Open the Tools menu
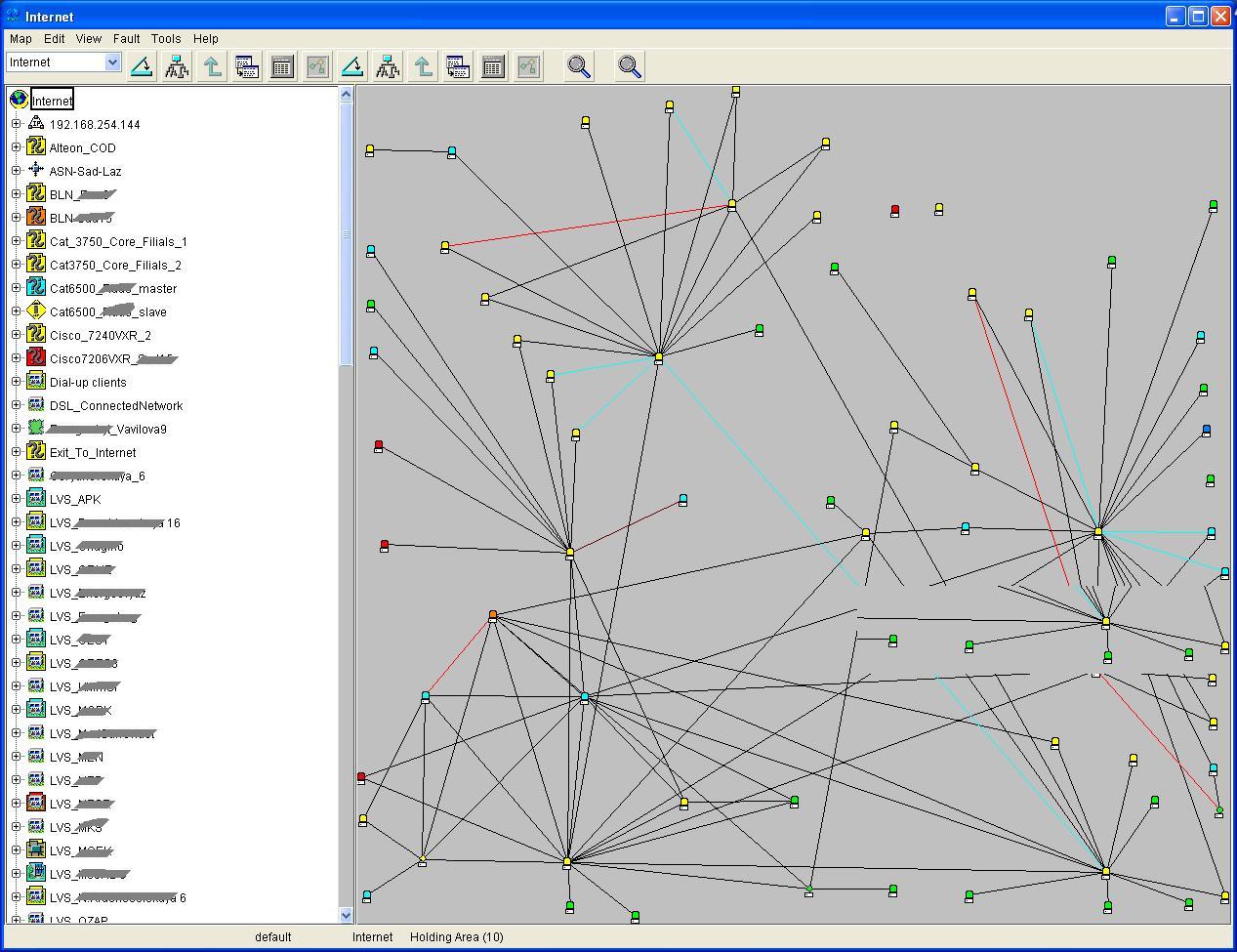1237x952 pixels. pyautogui.click(x=165, y=39)
